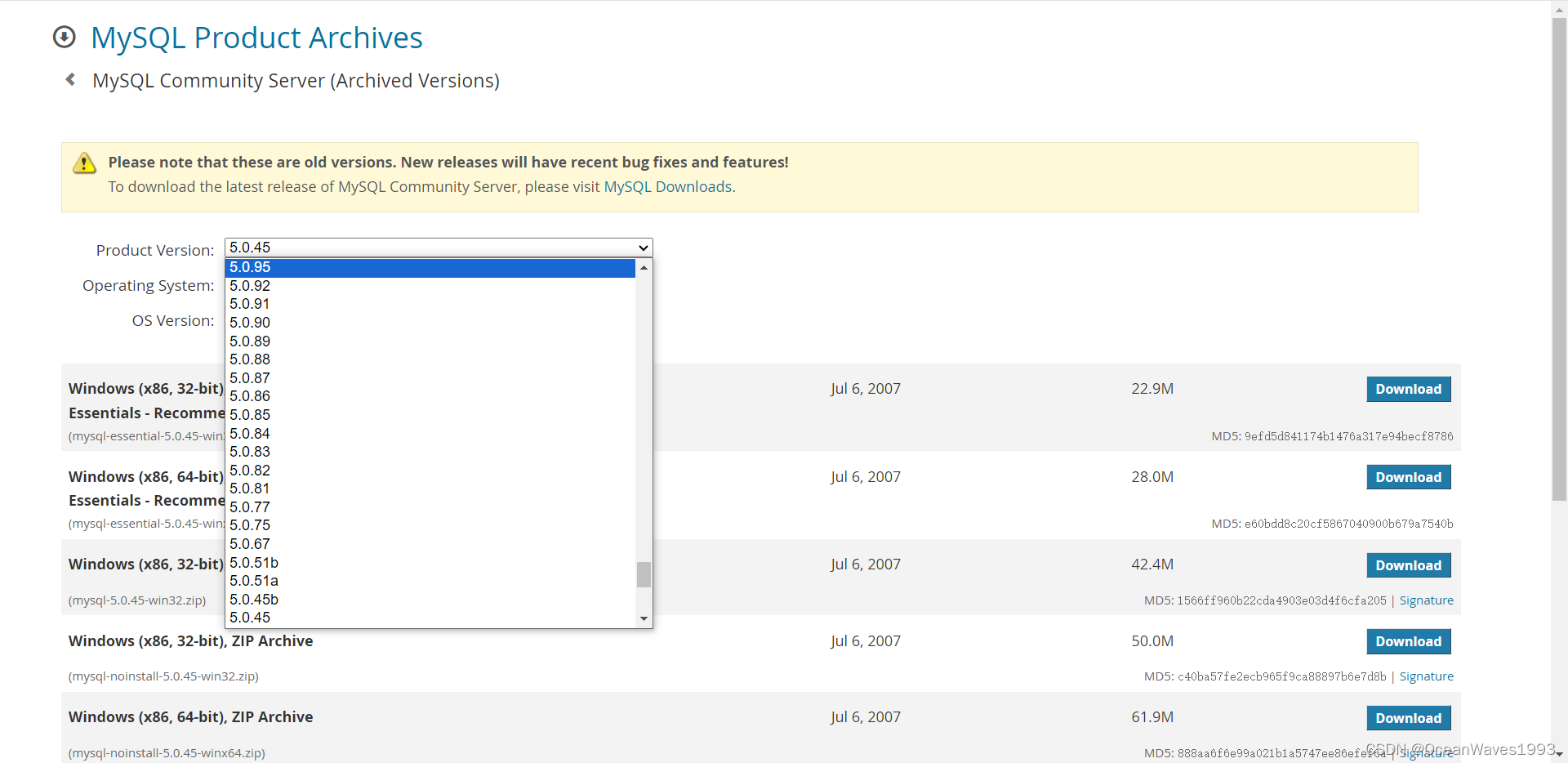1568x763 pixels.
Task: Click the MySQL Community Server (Archived Versions) heading
Action: [296, 81]
